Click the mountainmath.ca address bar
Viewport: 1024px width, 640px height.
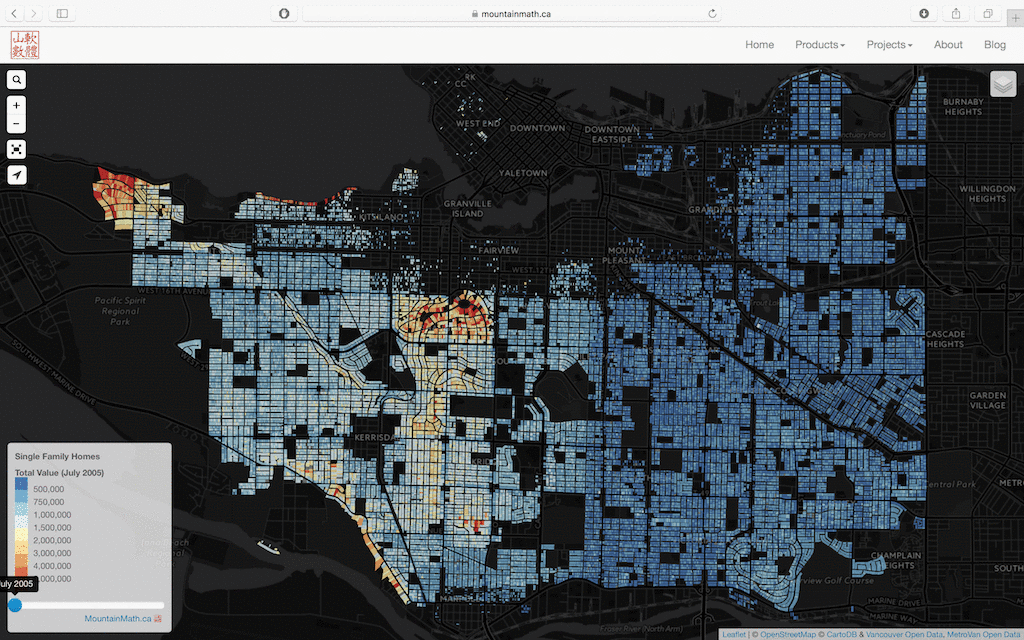point(511,13)
